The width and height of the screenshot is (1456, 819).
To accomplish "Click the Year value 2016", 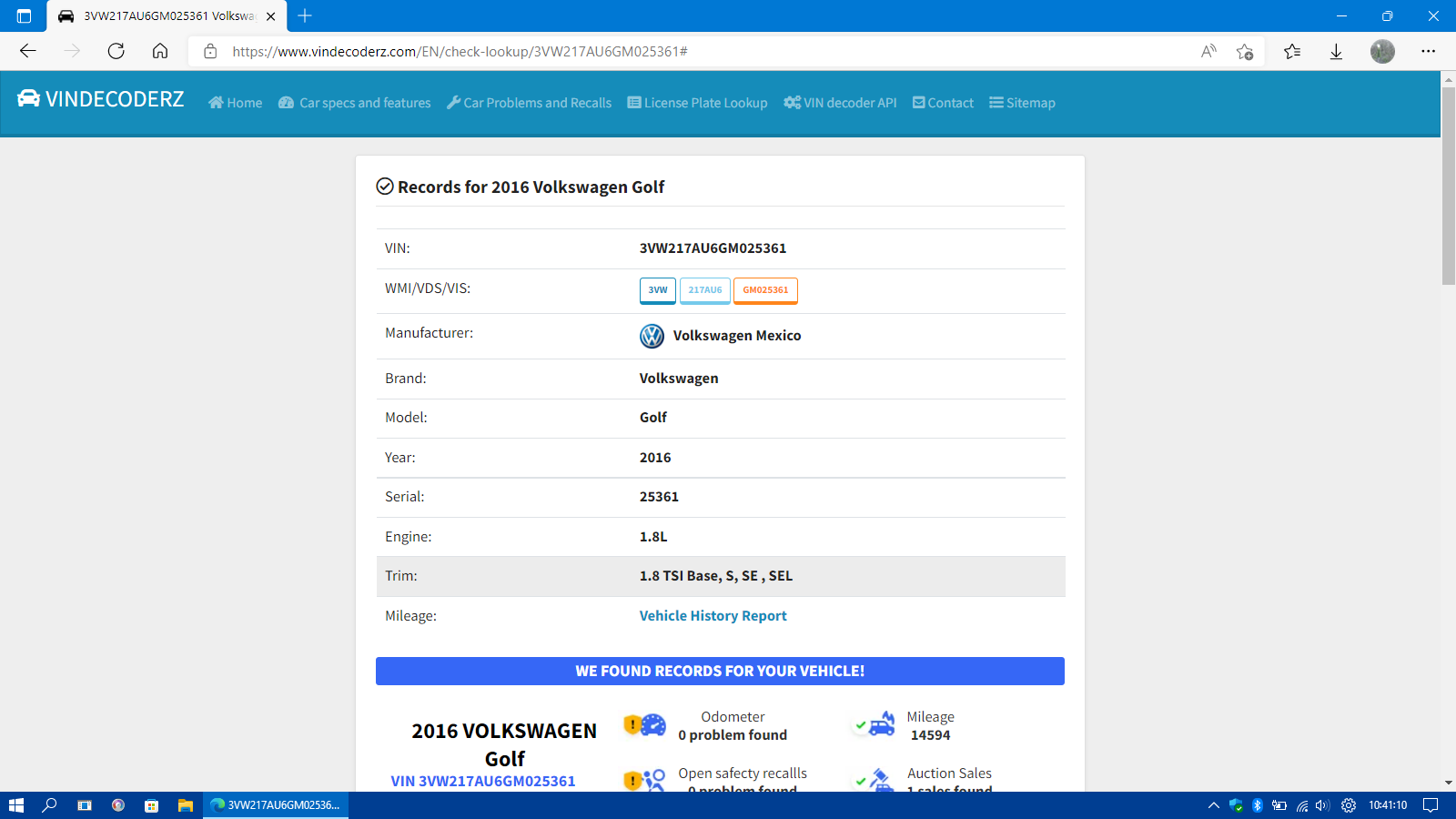I will click(655, 458).
